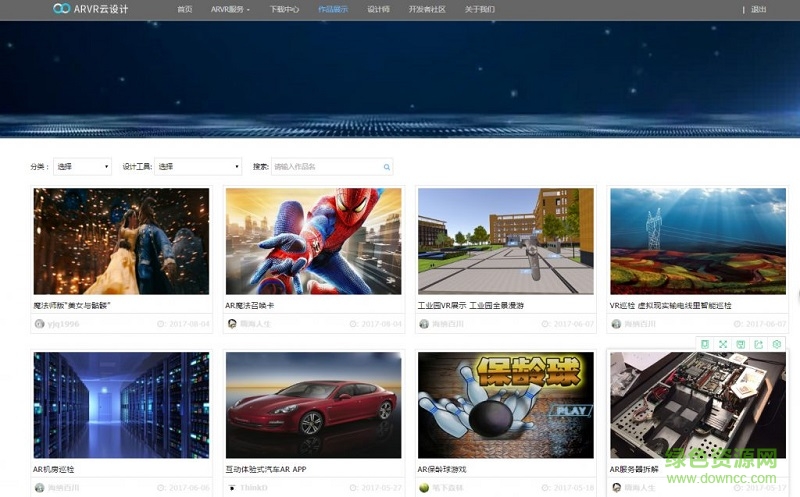Expand the ARVR服务 navigation menu

[230, 9]
